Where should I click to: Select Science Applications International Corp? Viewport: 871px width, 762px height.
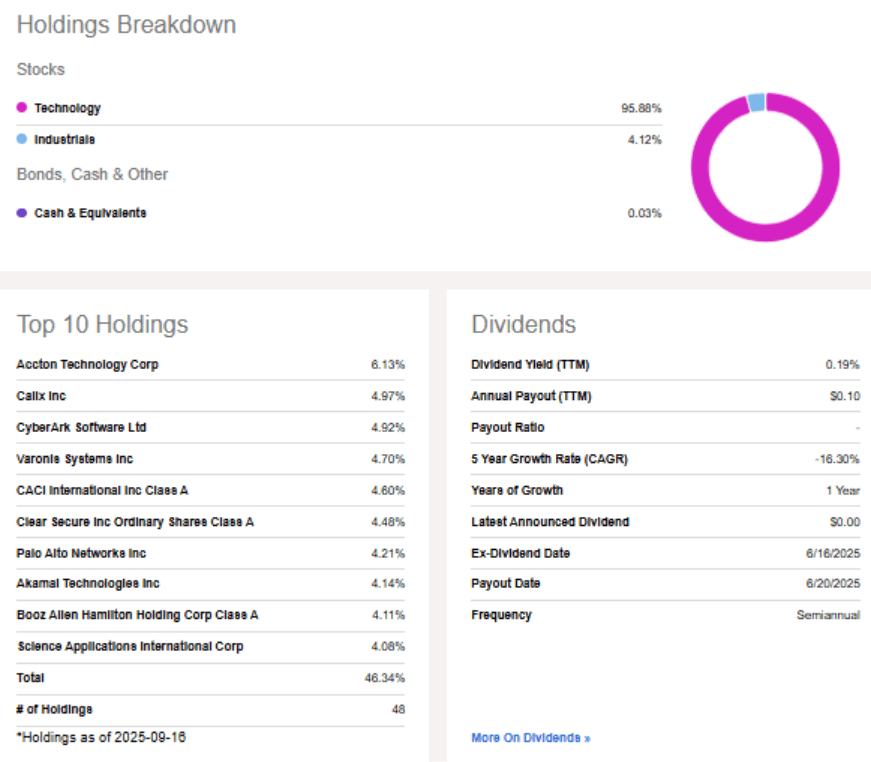(x=130, y=647)
